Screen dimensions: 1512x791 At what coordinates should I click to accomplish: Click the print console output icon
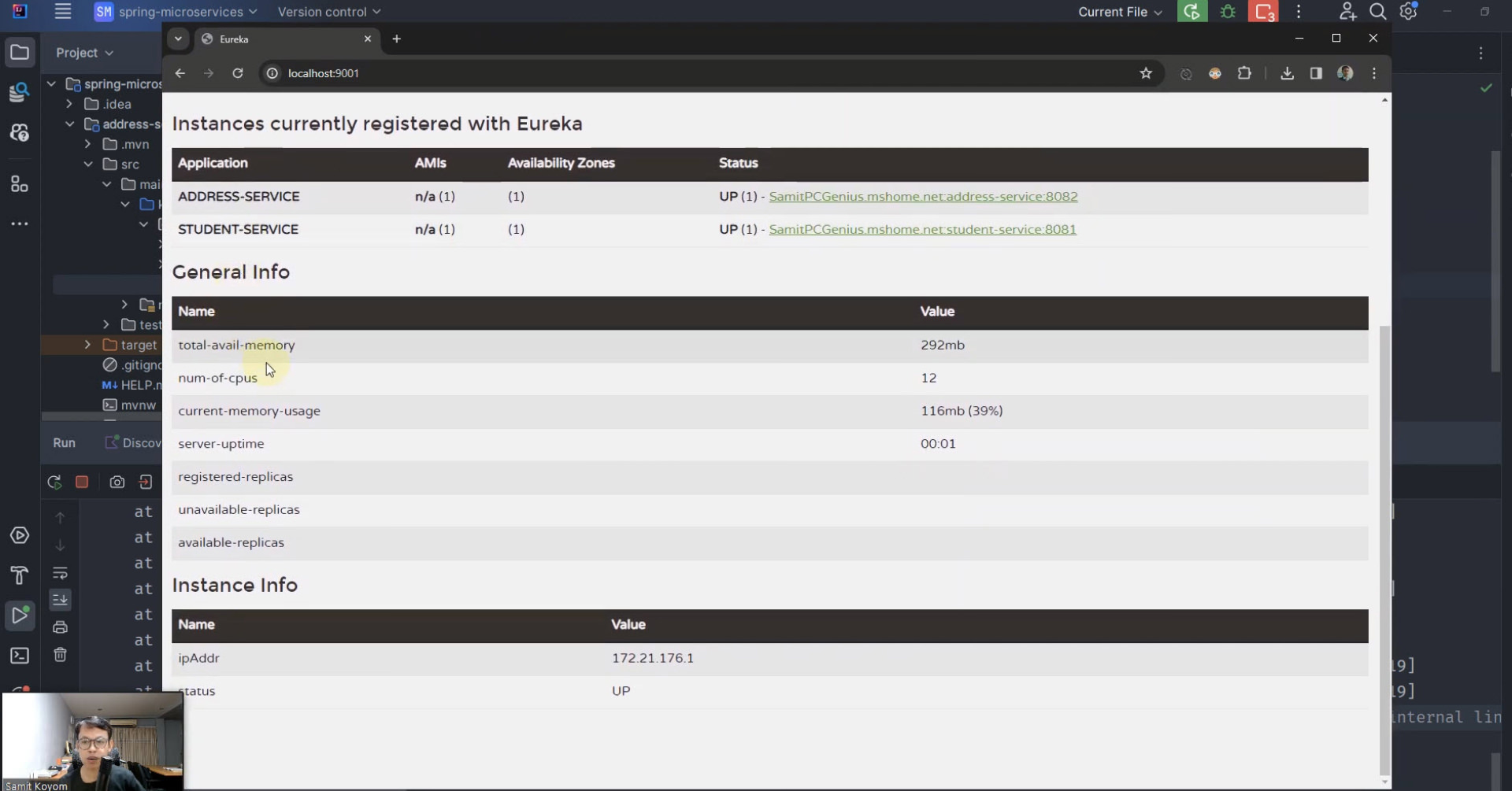point(60,627)
